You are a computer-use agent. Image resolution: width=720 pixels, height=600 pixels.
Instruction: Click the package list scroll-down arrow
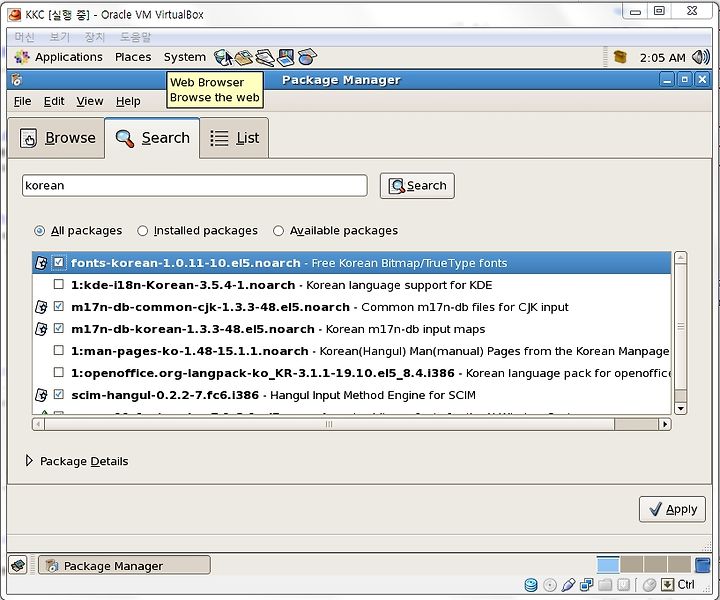681,408
